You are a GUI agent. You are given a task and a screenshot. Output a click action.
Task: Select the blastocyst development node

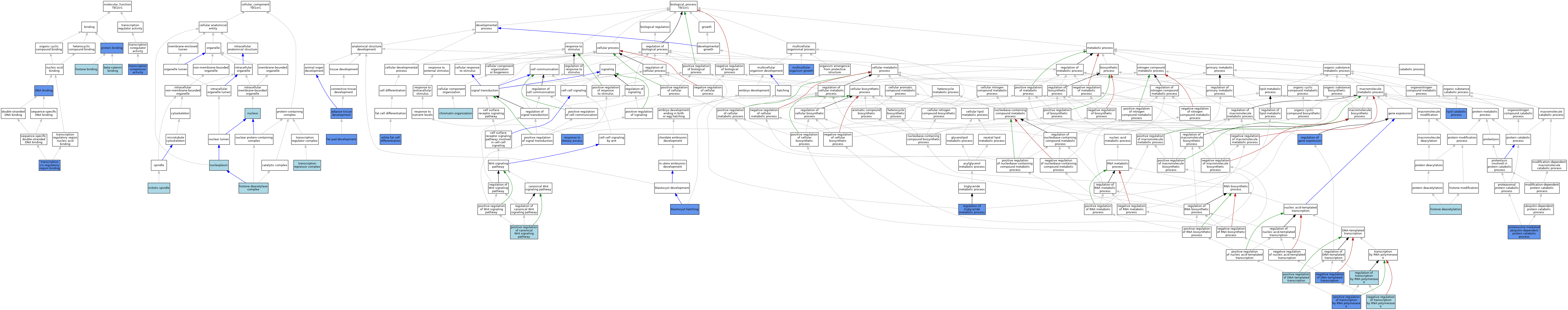click(x=672, y=188)
